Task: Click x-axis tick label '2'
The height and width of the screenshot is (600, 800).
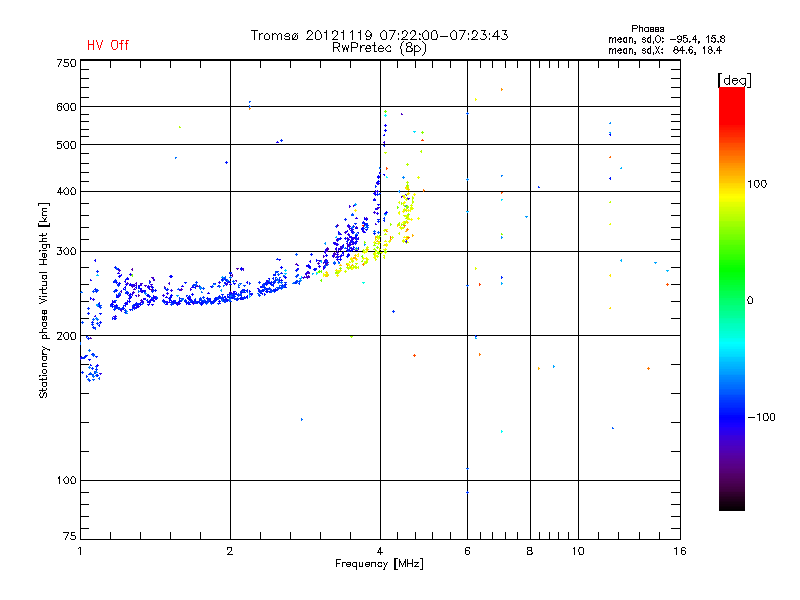Action: (x=230, y=551)
